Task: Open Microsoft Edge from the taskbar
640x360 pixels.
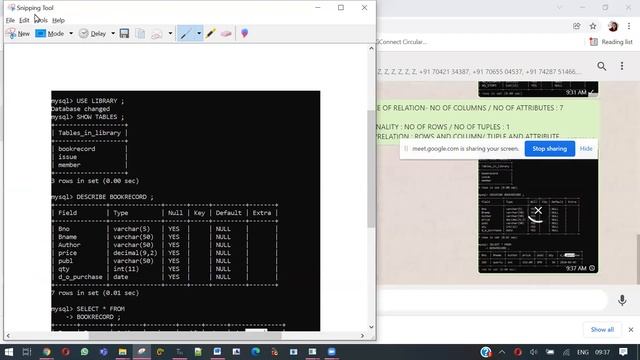Action: (x=256, y=352)
